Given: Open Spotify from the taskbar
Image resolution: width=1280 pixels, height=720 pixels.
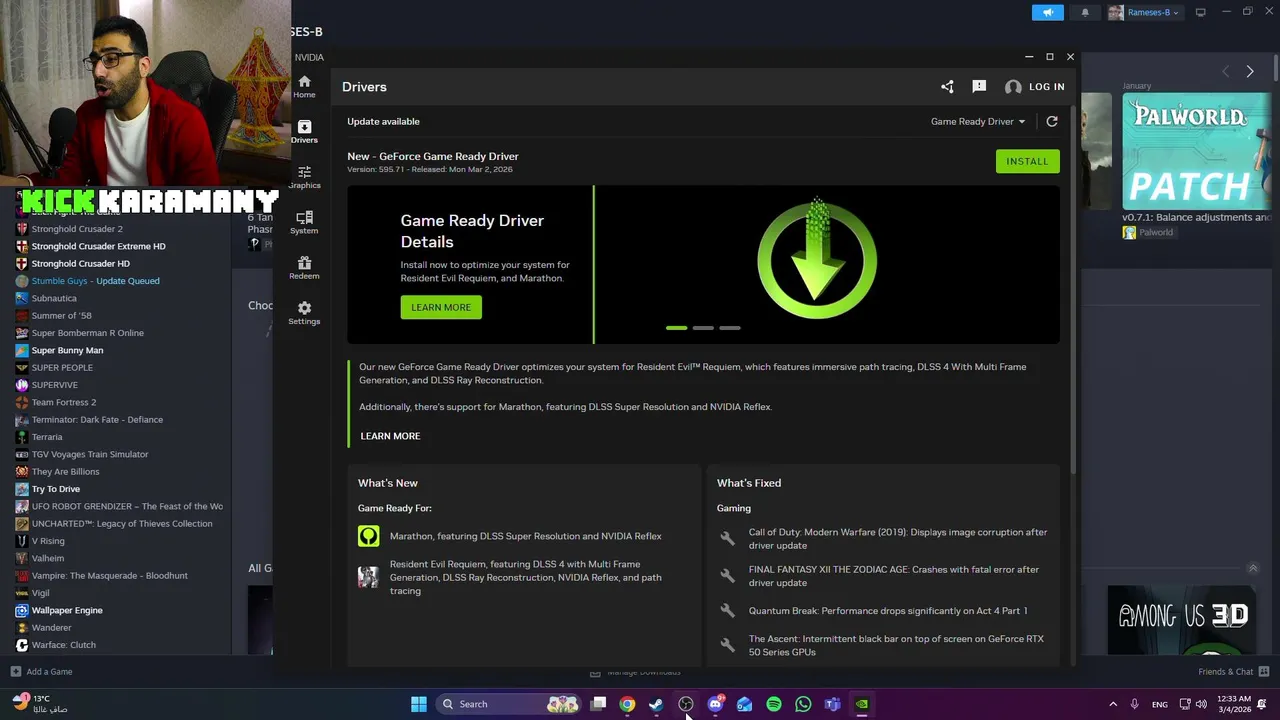Looking at the screenshot, I should (774, 704).
